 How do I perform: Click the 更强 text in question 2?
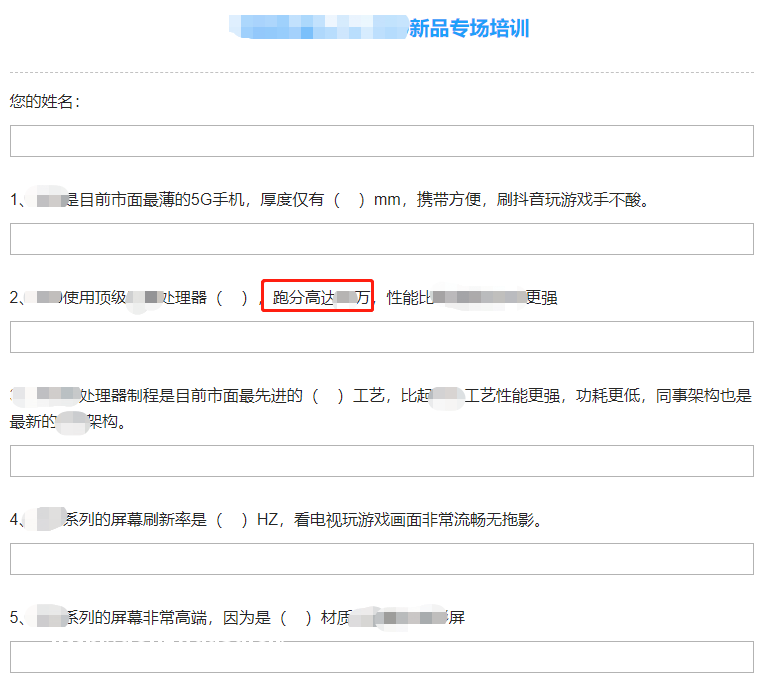coord(541,298)
